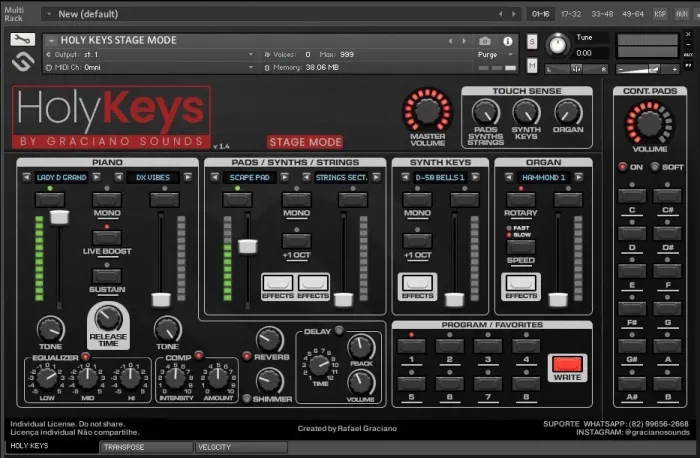Switch to channels 49-64 tab

[633, 14]
